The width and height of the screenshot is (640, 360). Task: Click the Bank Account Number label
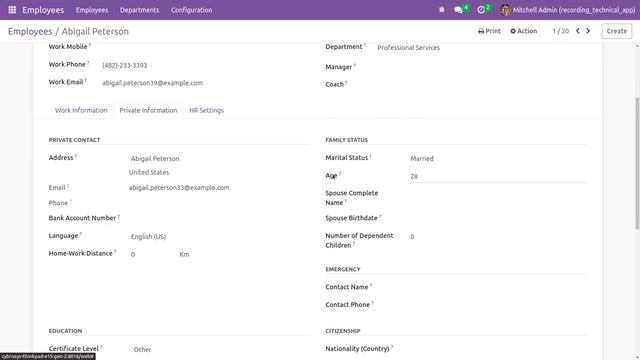tap(82, 218)
